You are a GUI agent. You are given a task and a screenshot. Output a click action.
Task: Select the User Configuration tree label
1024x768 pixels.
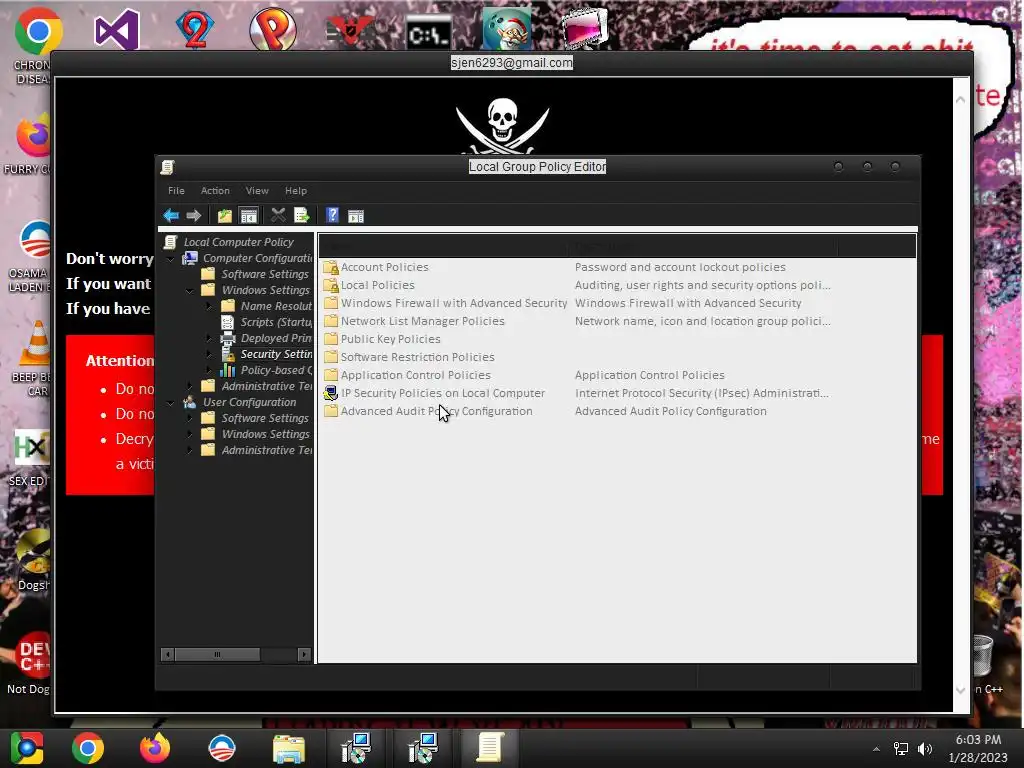pos(249,402)
